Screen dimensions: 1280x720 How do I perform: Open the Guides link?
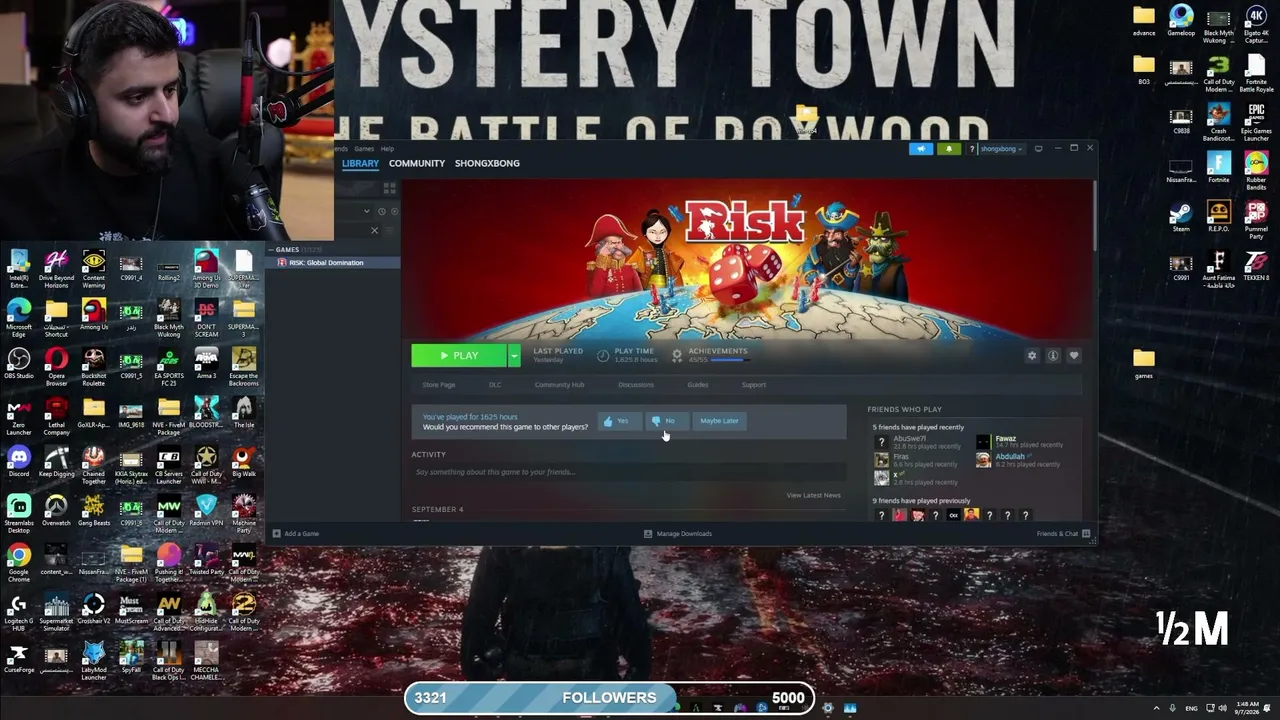click(698, 385)
